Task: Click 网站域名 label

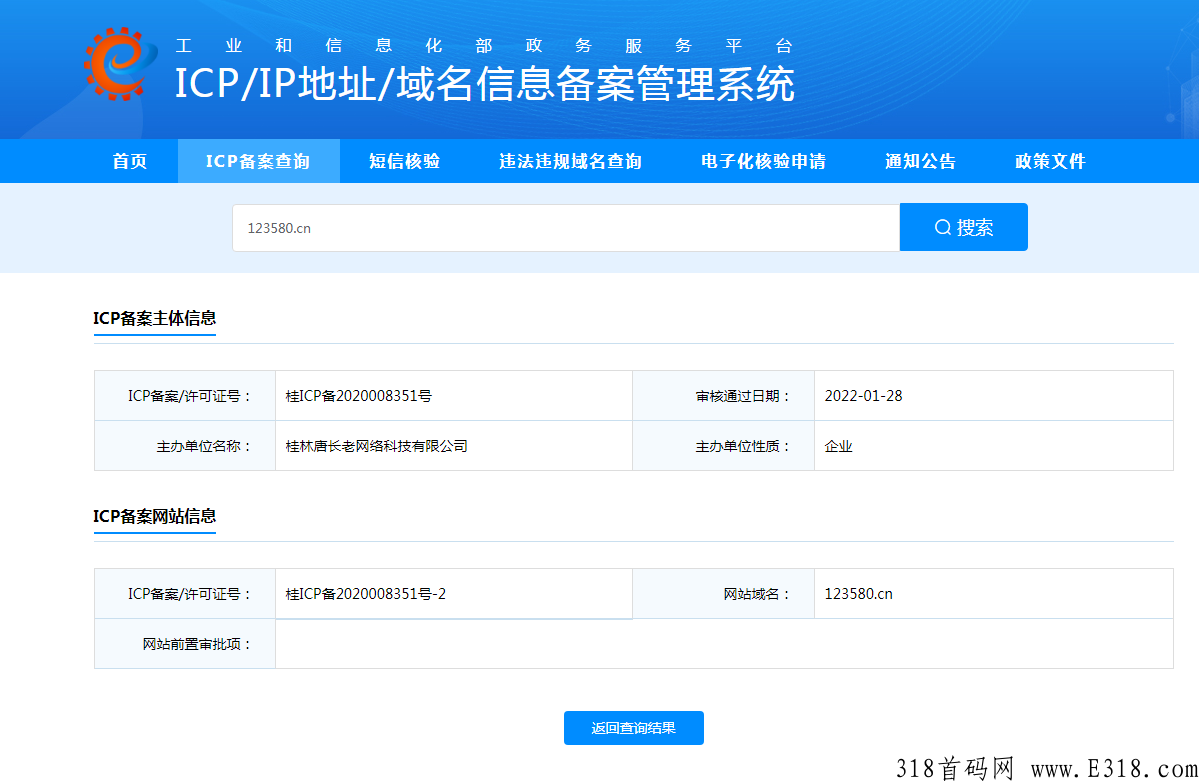Action: tap(757, 594)
